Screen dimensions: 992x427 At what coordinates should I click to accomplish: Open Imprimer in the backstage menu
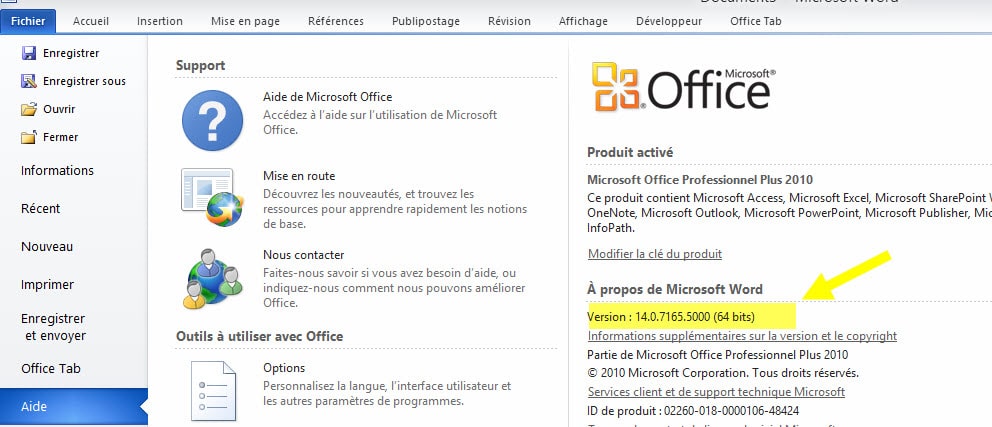(x=47, y=285)
